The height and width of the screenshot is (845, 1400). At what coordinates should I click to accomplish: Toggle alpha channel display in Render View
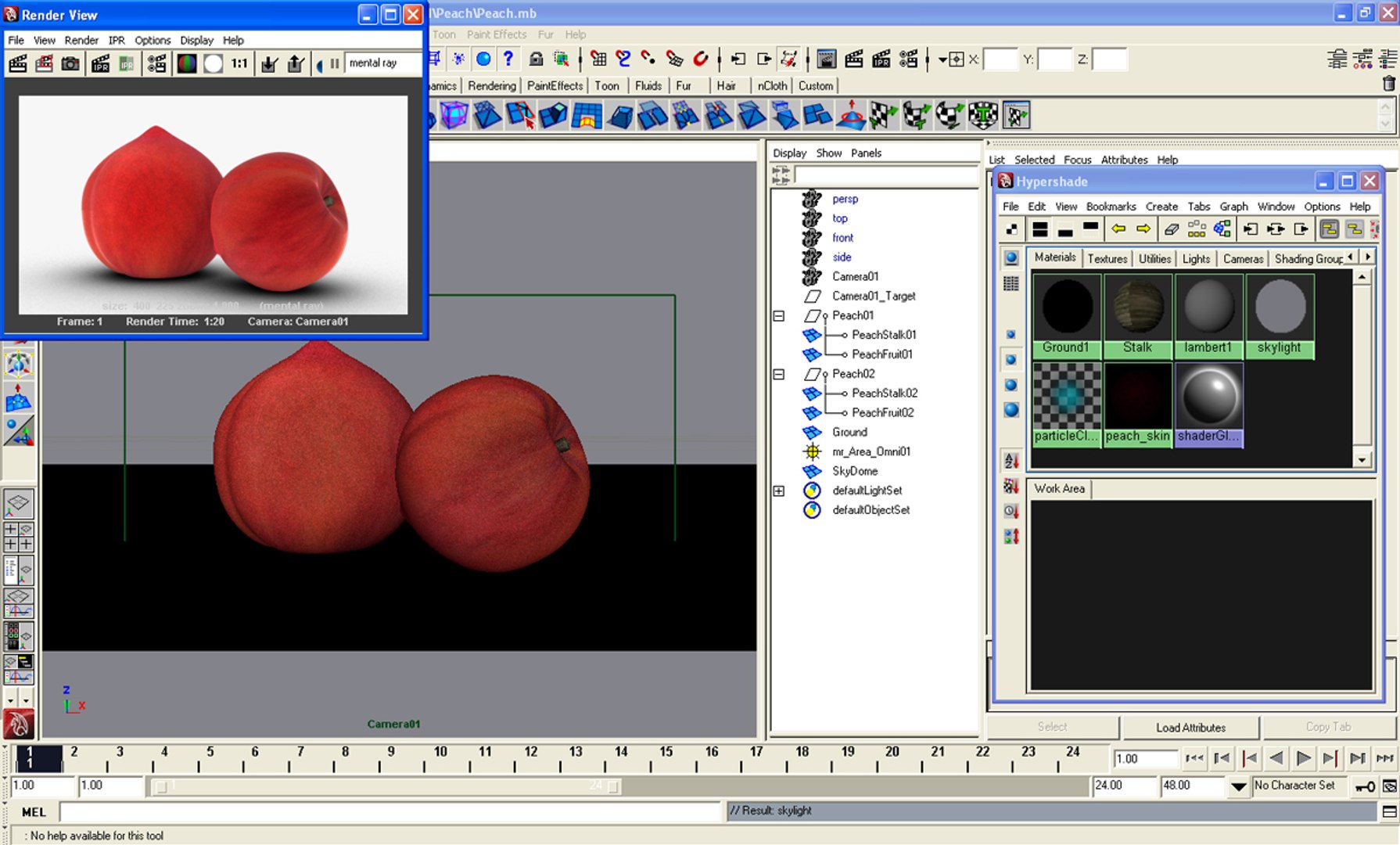point(213,63)
